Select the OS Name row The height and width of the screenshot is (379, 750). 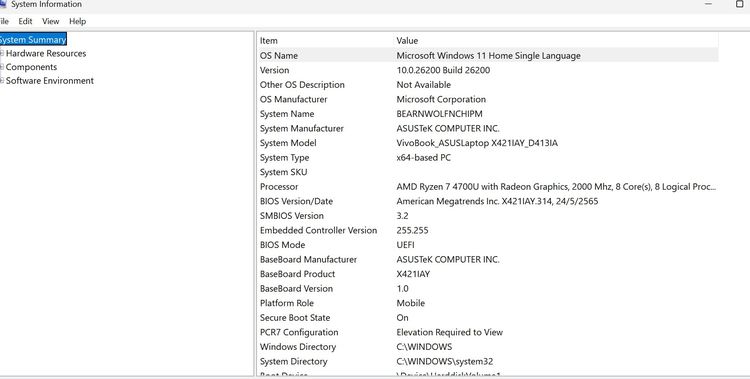click(x=488, y=56)
